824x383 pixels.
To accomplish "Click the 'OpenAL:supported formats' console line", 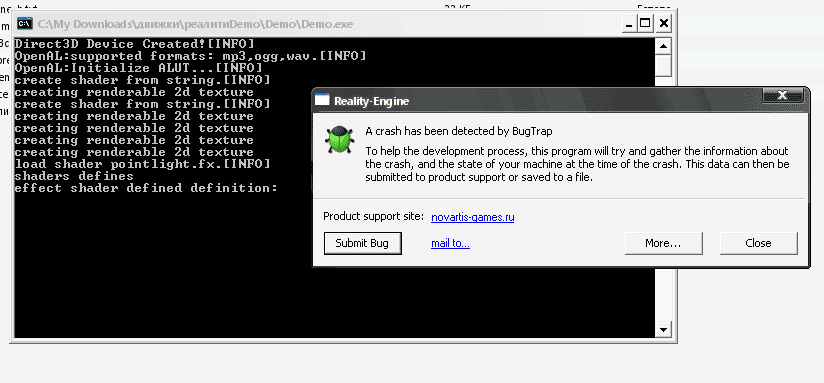I will coord(190,56).
